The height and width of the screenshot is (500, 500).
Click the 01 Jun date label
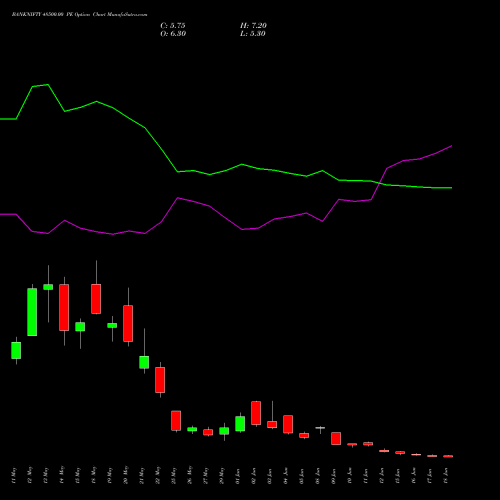click(238, 476)
